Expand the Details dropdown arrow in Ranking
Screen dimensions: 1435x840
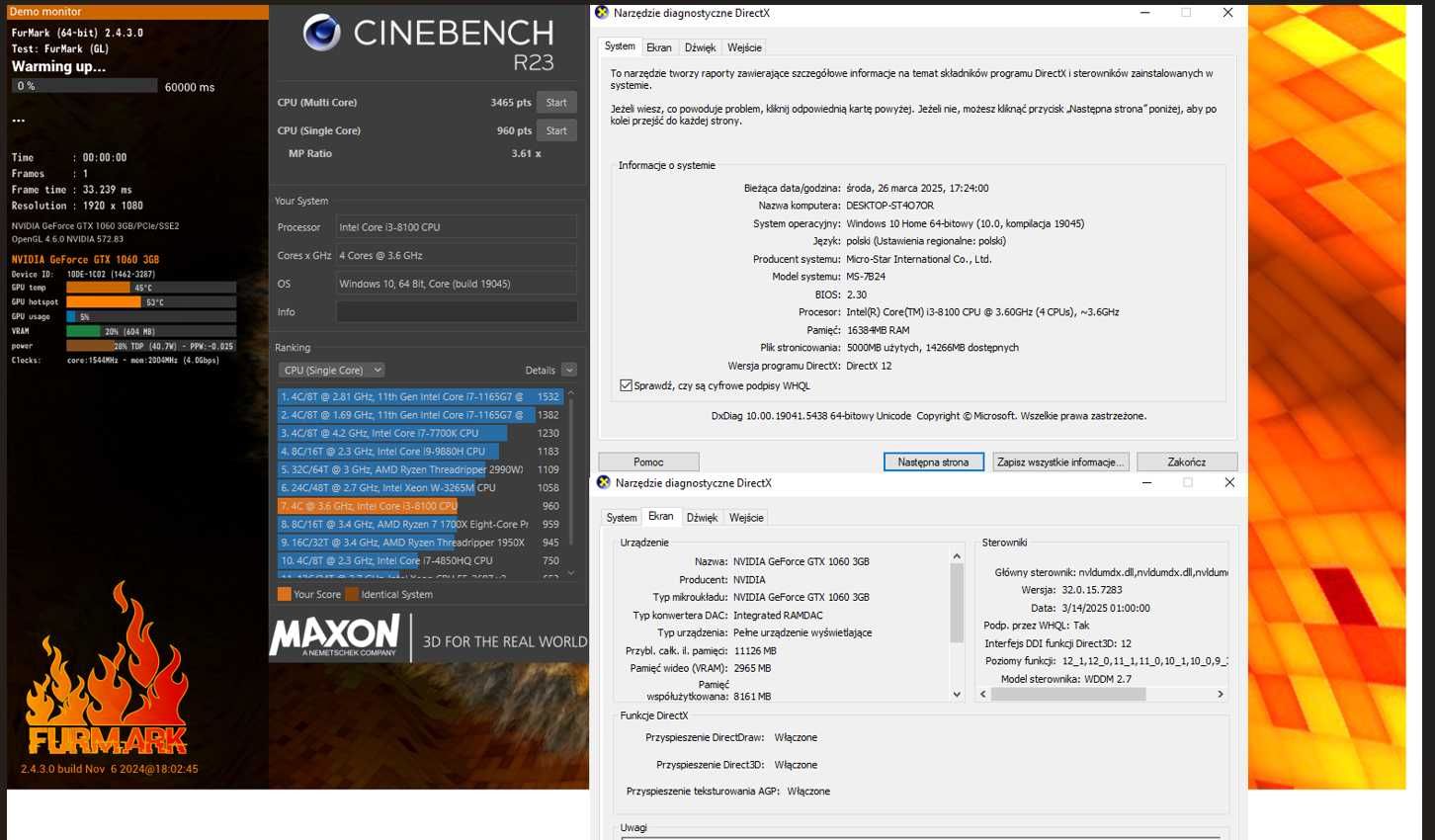coord(569,370)
